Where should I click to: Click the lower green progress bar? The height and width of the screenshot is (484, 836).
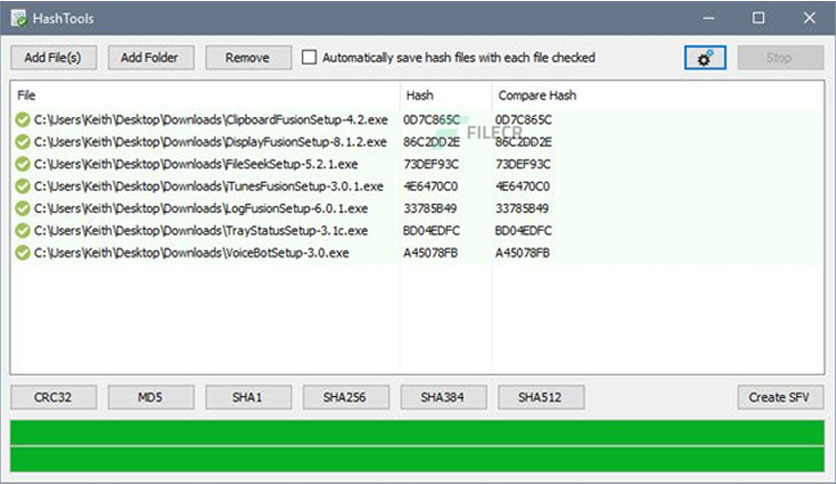click(417, 459)
